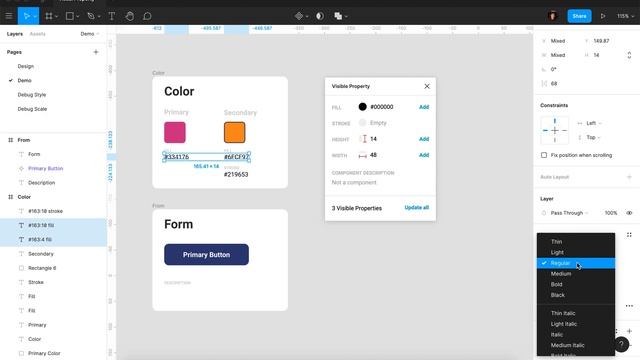
Task: Select the Comment tool
Action: click(147, 16)
